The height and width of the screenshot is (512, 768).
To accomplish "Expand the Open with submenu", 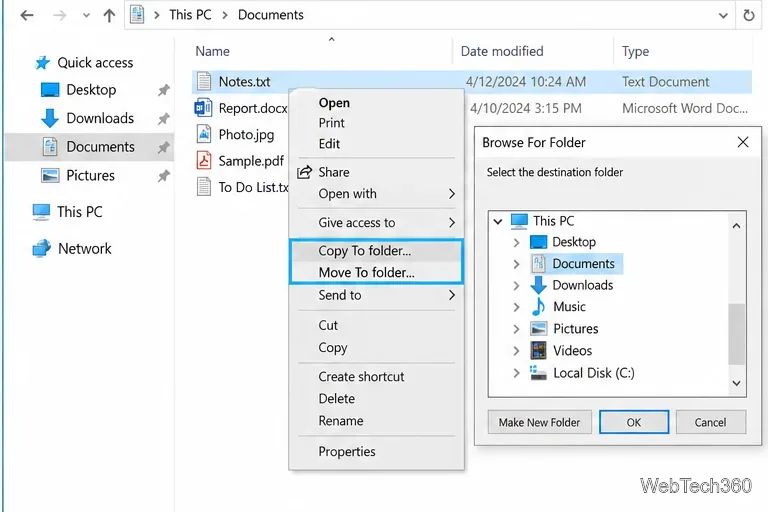I will (x=376, y=194).
